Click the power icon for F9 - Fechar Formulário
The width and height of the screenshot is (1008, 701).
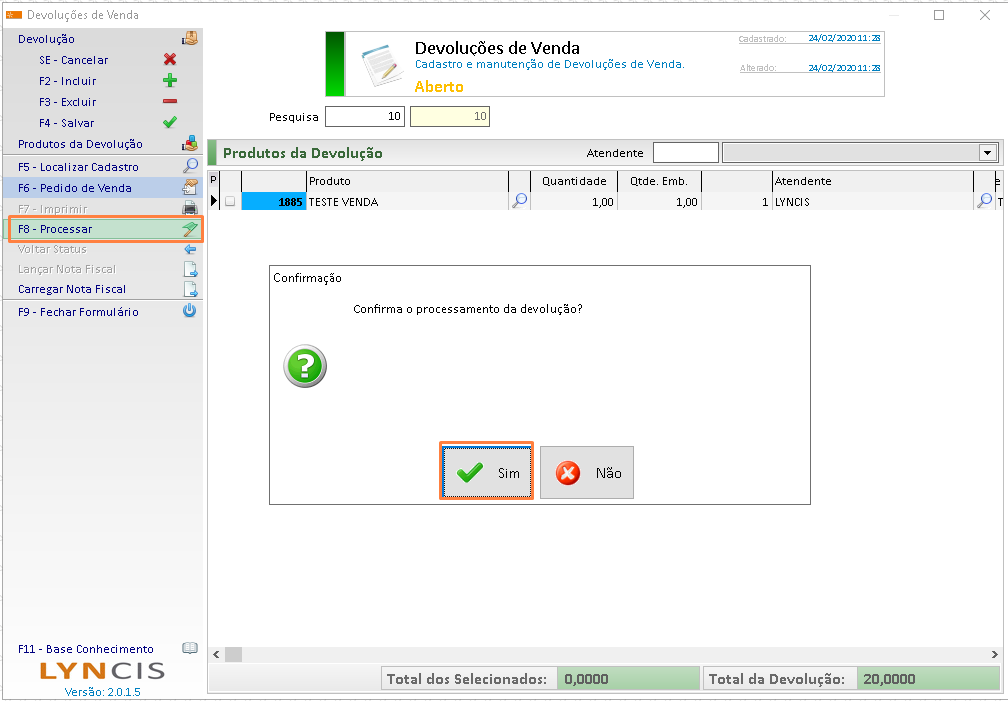click(190, 312)
